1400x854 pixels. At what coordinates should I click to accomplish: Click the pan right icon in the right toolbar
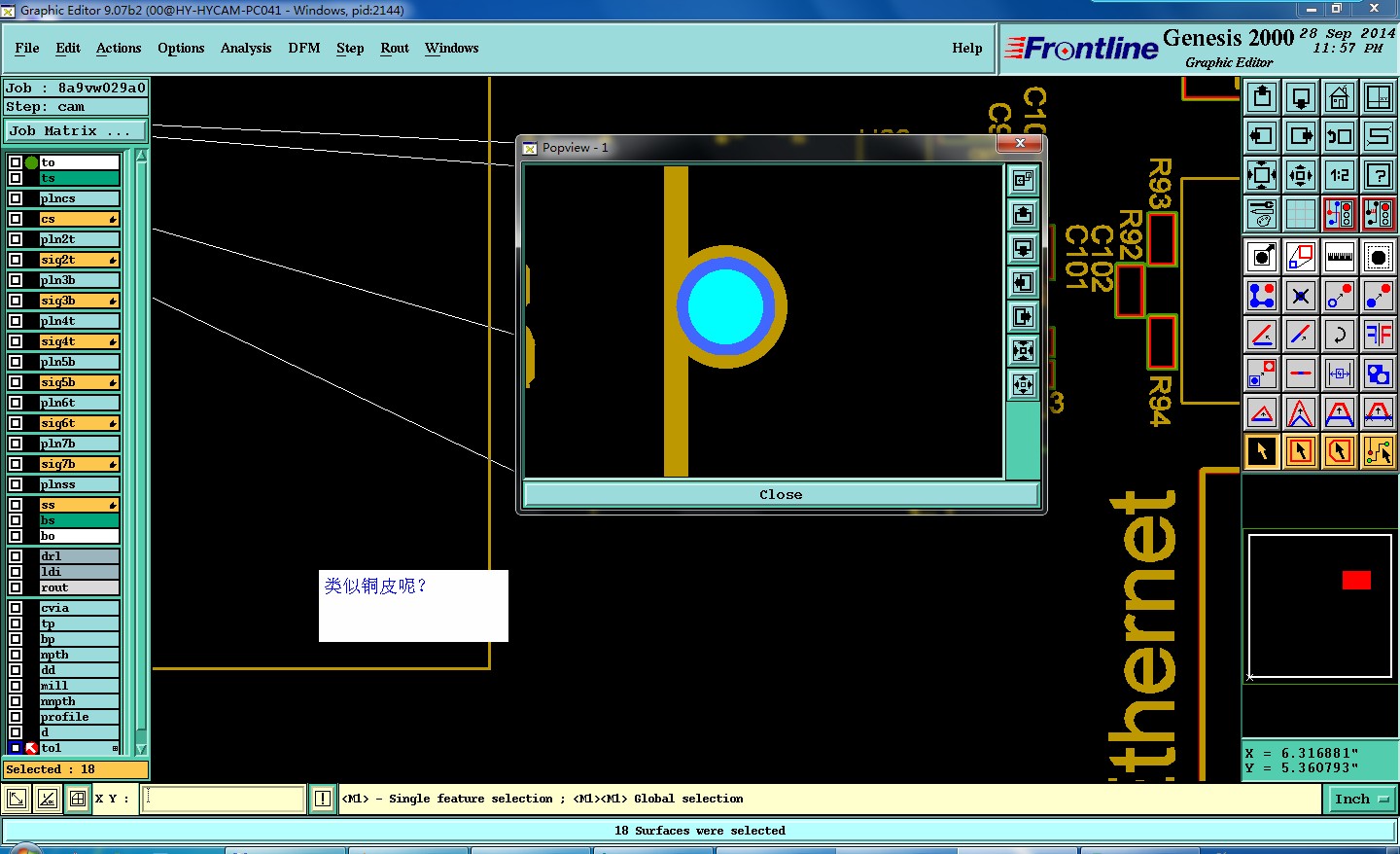coord(1301,136)
